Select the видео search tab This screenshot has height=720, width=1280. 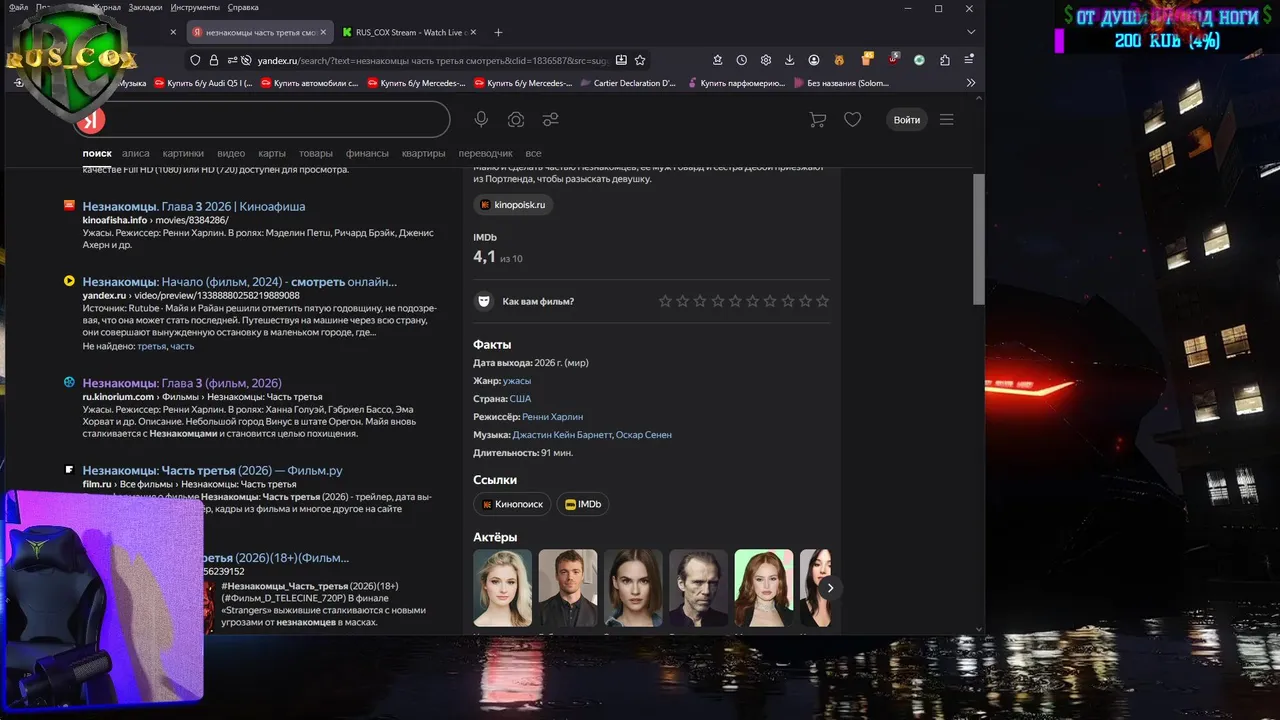tap(231, 153)
